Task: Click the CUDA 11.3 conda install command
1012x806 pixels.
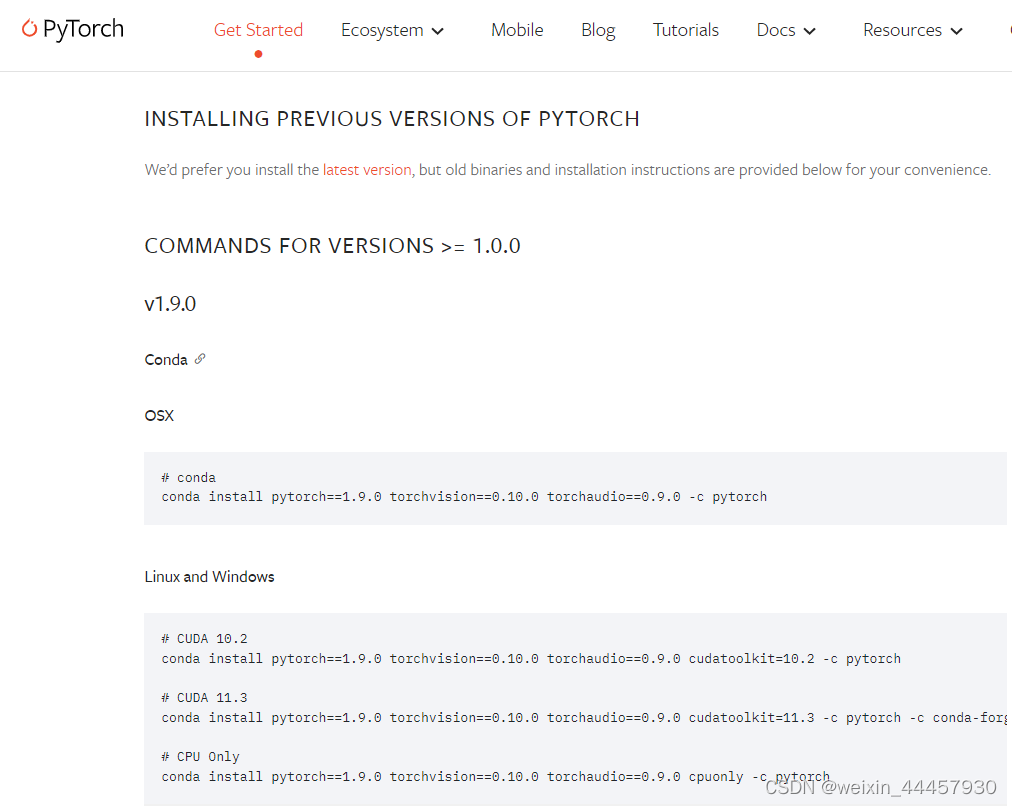Action: pos(583,718)
